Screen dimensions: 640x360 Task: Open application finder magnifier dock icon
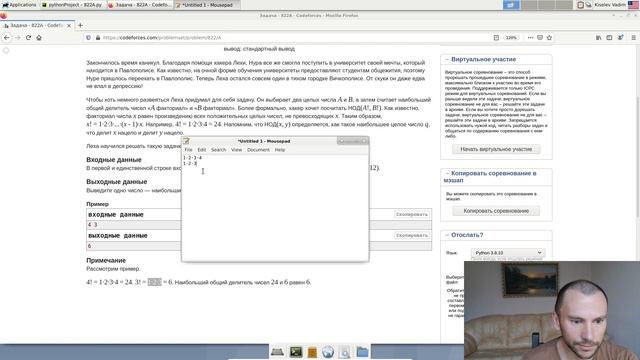pyautogui.click(x=344, y=352)
